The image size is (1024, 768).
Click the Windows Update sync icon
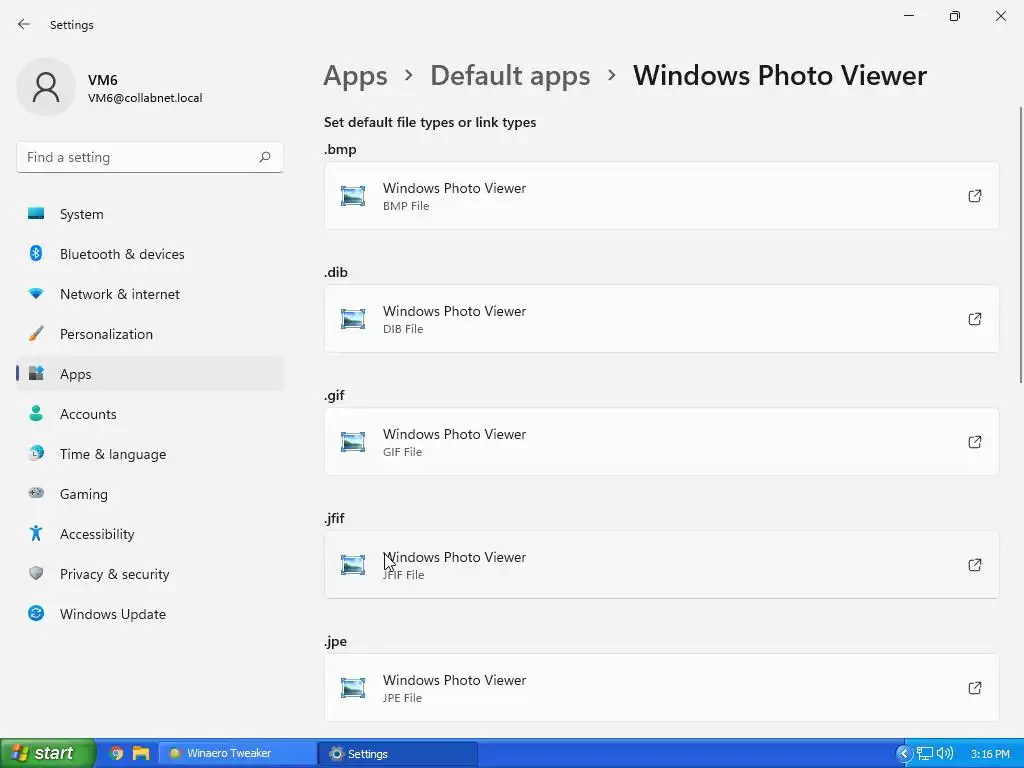[x=36, y=613]
